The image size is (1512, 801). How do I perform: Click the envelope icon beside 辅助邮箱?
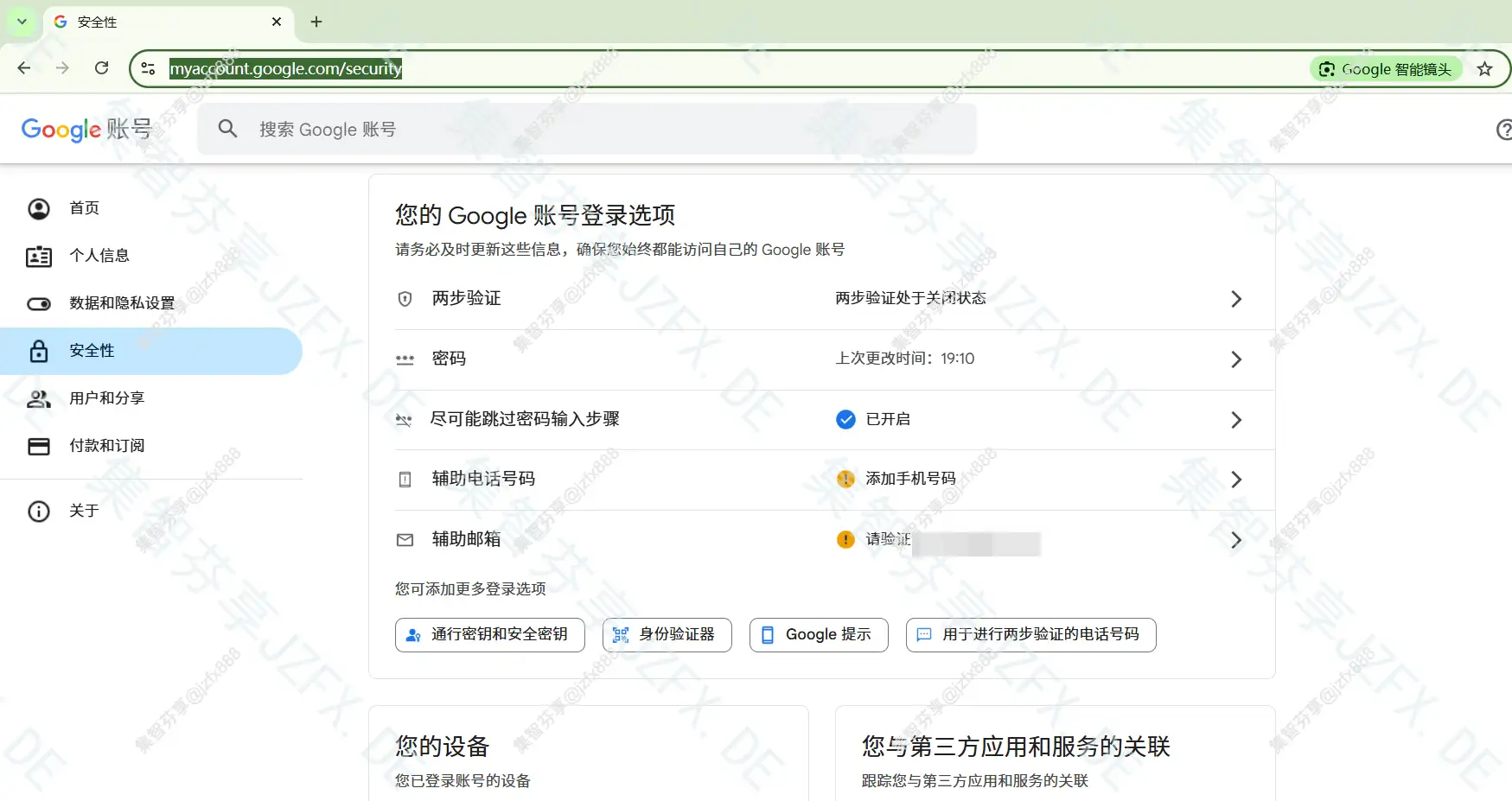pos(405,540)
